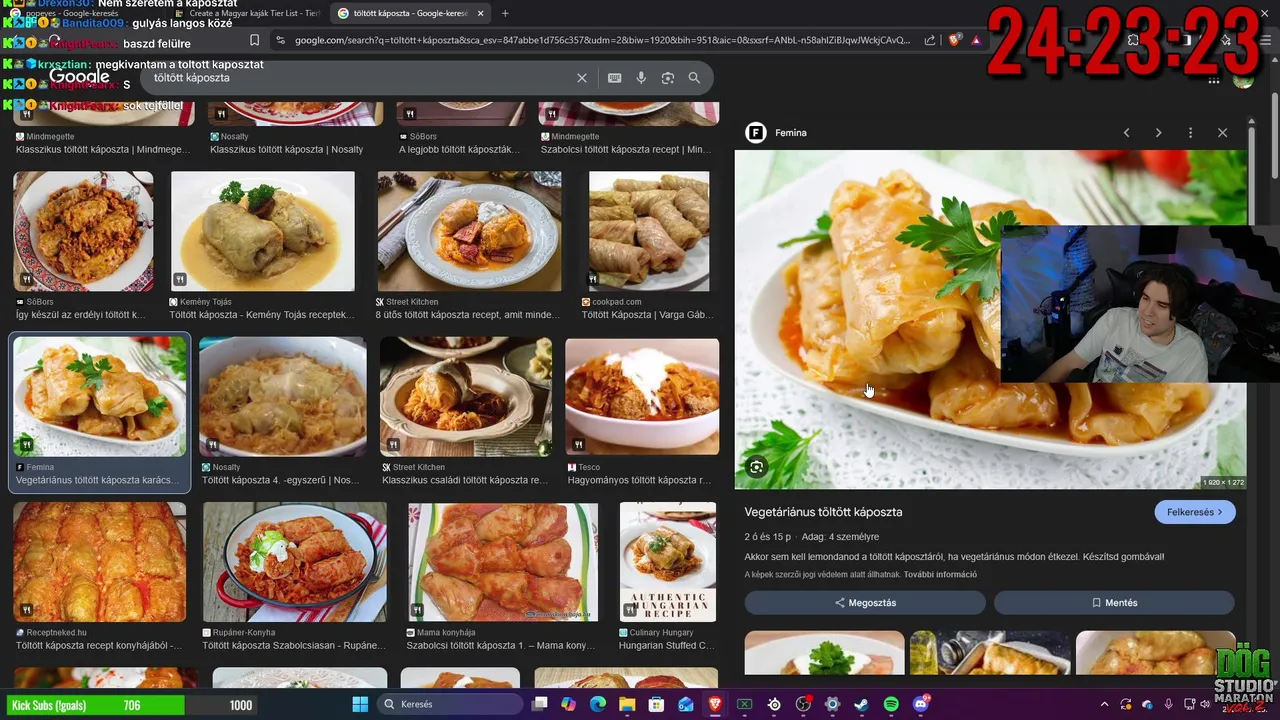The height and width of the screenshot is (720, 1280).
Task: Click the Megosztás share button
Action: tap(865, 603)
